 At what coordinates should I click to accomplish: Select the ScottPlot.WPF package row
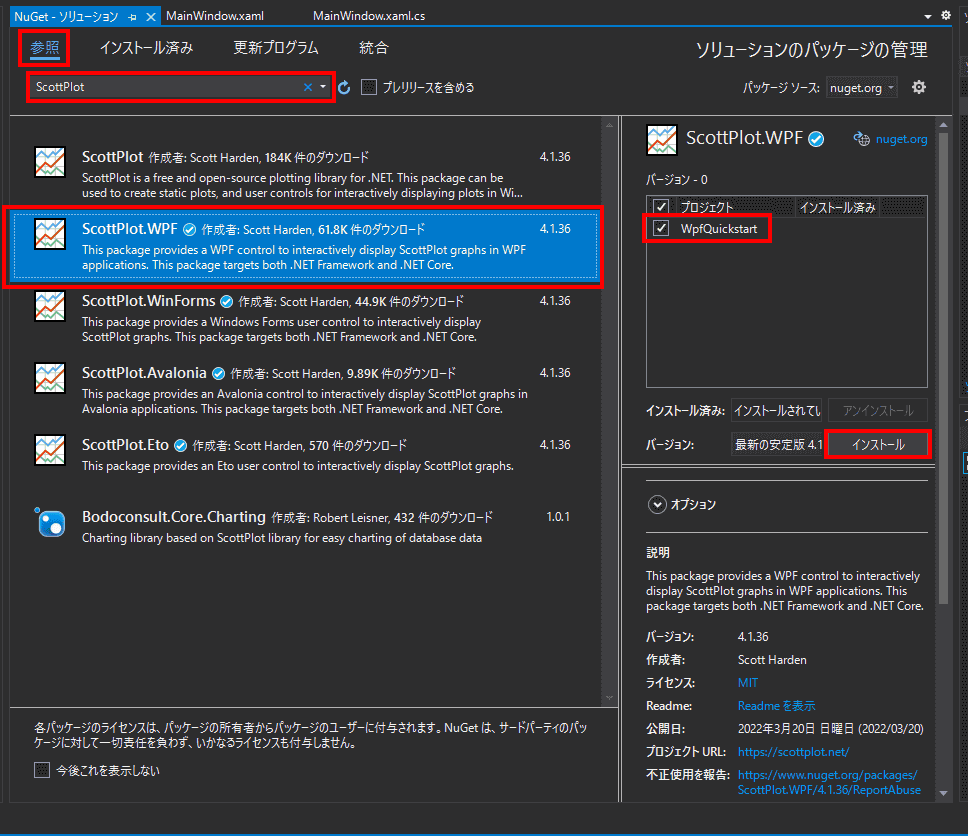click(x=306, y=246)
